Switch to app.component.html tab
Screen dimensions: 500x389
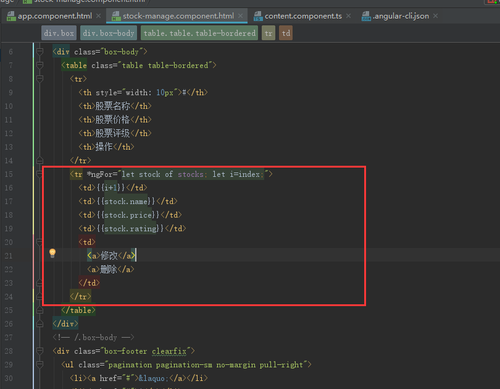point(54,16)
